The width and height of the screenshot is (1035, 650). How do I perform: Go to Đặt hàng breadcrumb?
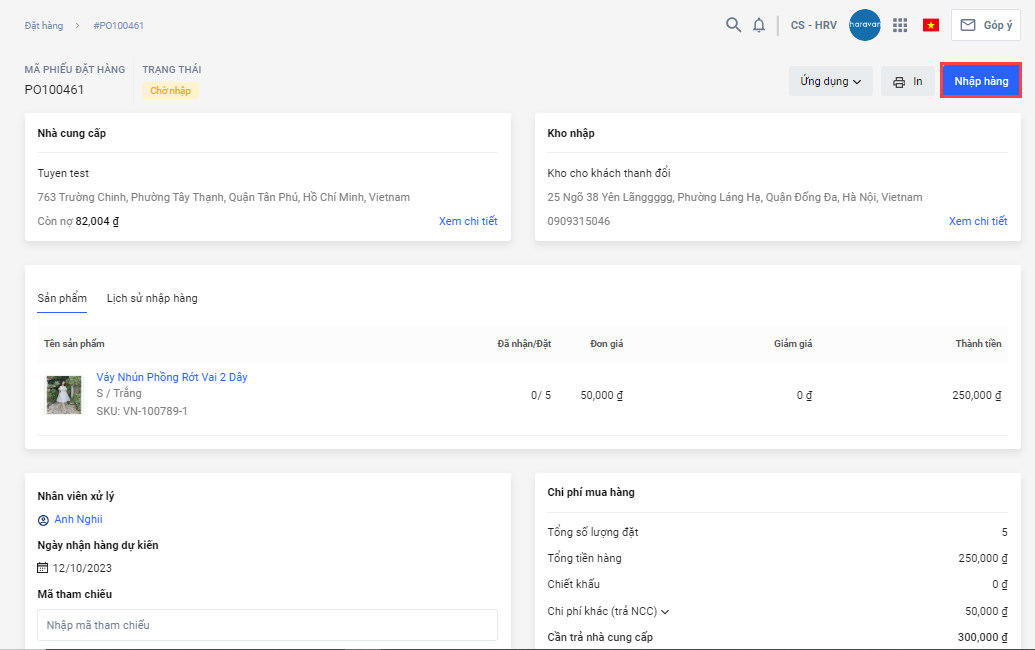(x=46, y=25)
